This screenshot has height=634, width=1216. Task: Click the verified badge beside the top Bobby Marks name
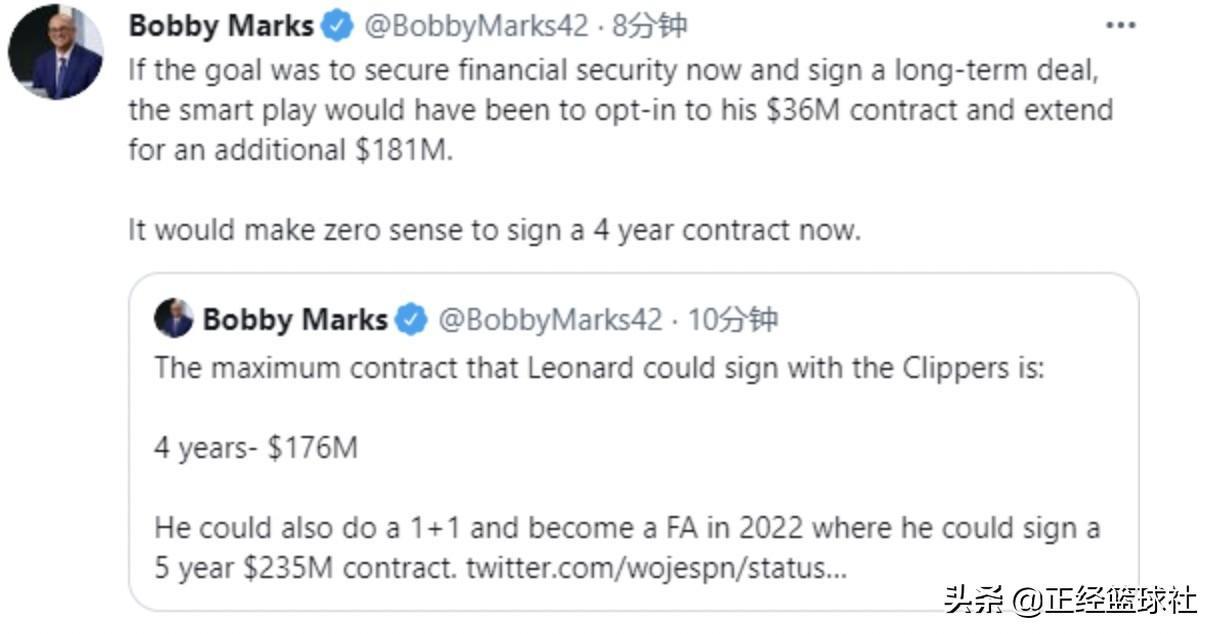click(338, 26)
